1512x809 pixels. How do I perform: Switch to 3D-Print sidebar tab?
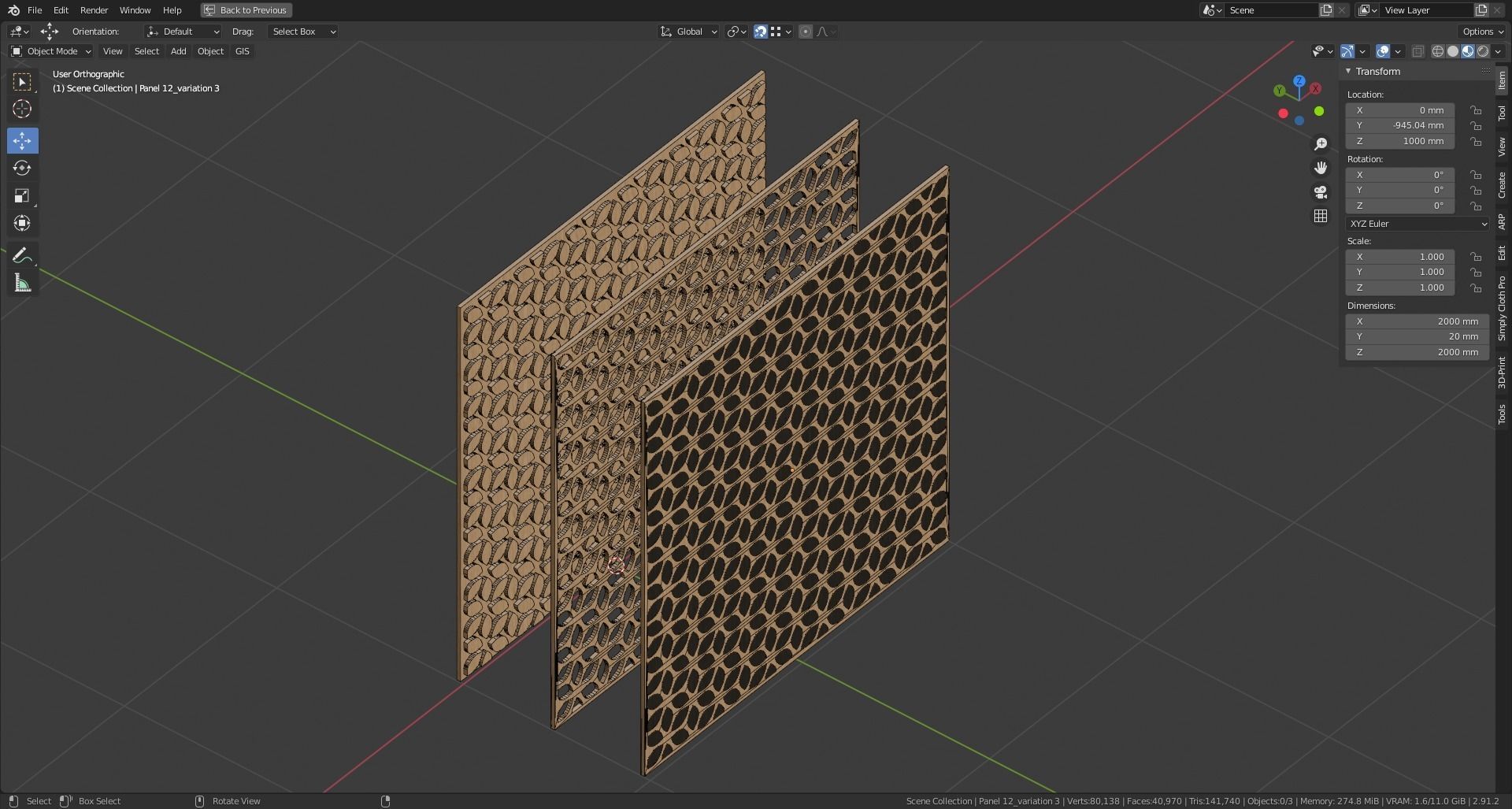[x=1502, y=373]
